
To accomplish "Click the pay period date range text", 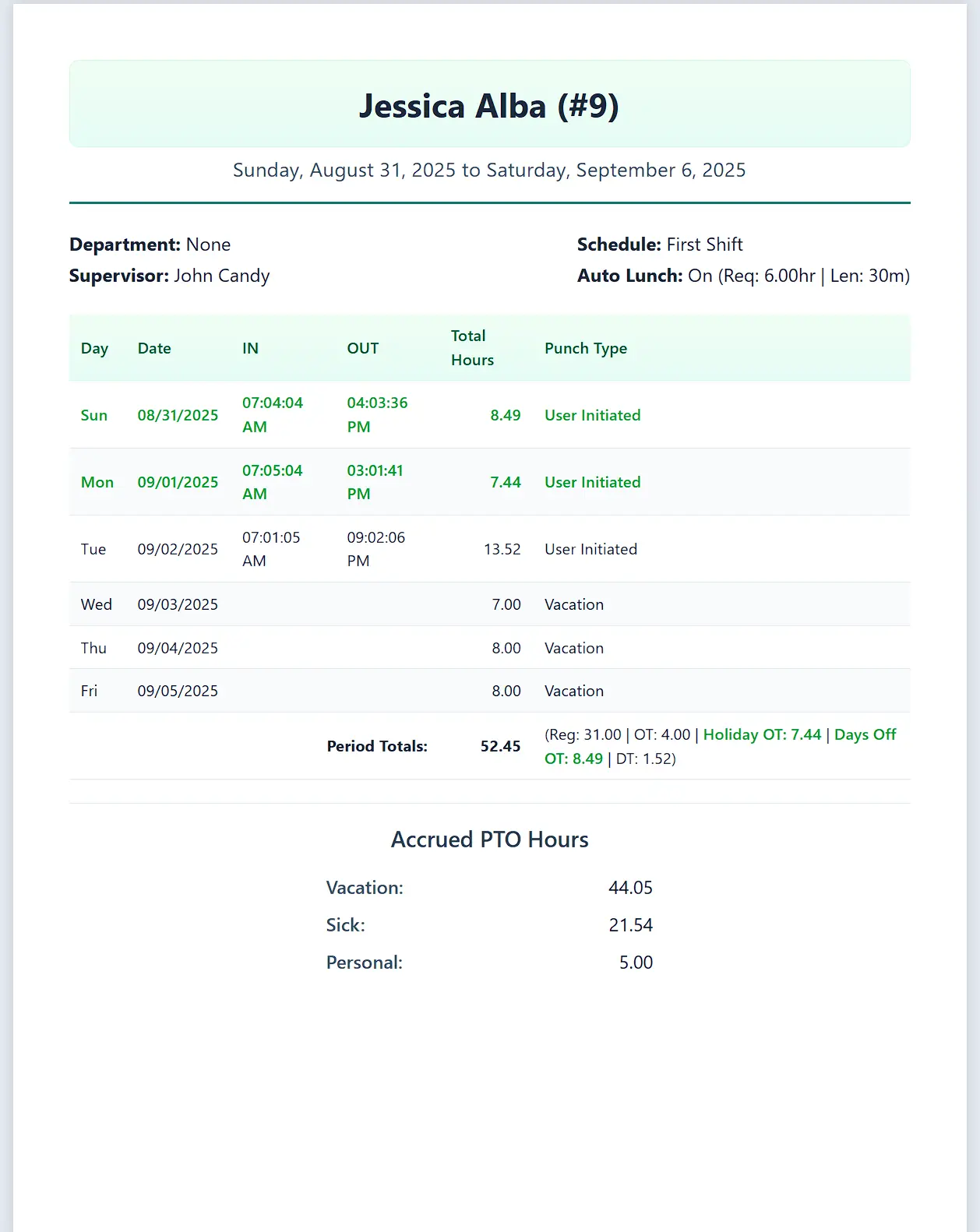I will tap(489, 170).
